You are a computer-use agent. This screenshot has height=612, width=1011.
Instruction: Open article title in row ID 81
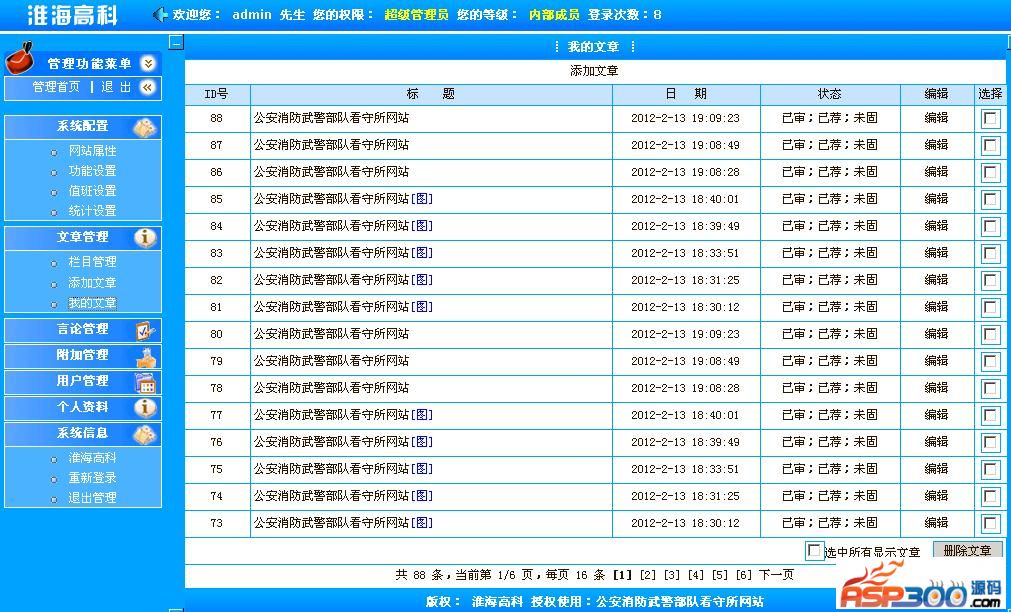tap(331, 307)
